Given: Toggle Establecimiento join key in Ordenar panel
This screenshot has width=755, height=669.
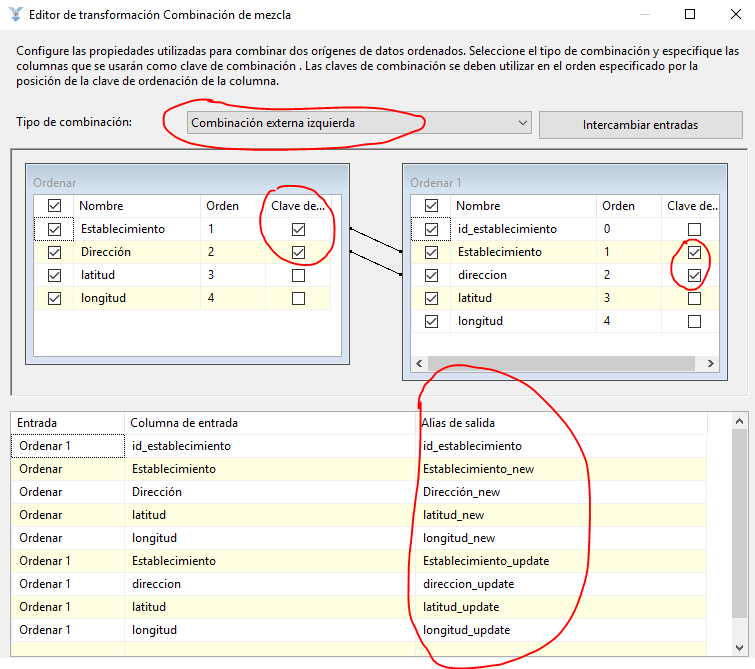Looking at the screenshot, I should pos(299,229).
